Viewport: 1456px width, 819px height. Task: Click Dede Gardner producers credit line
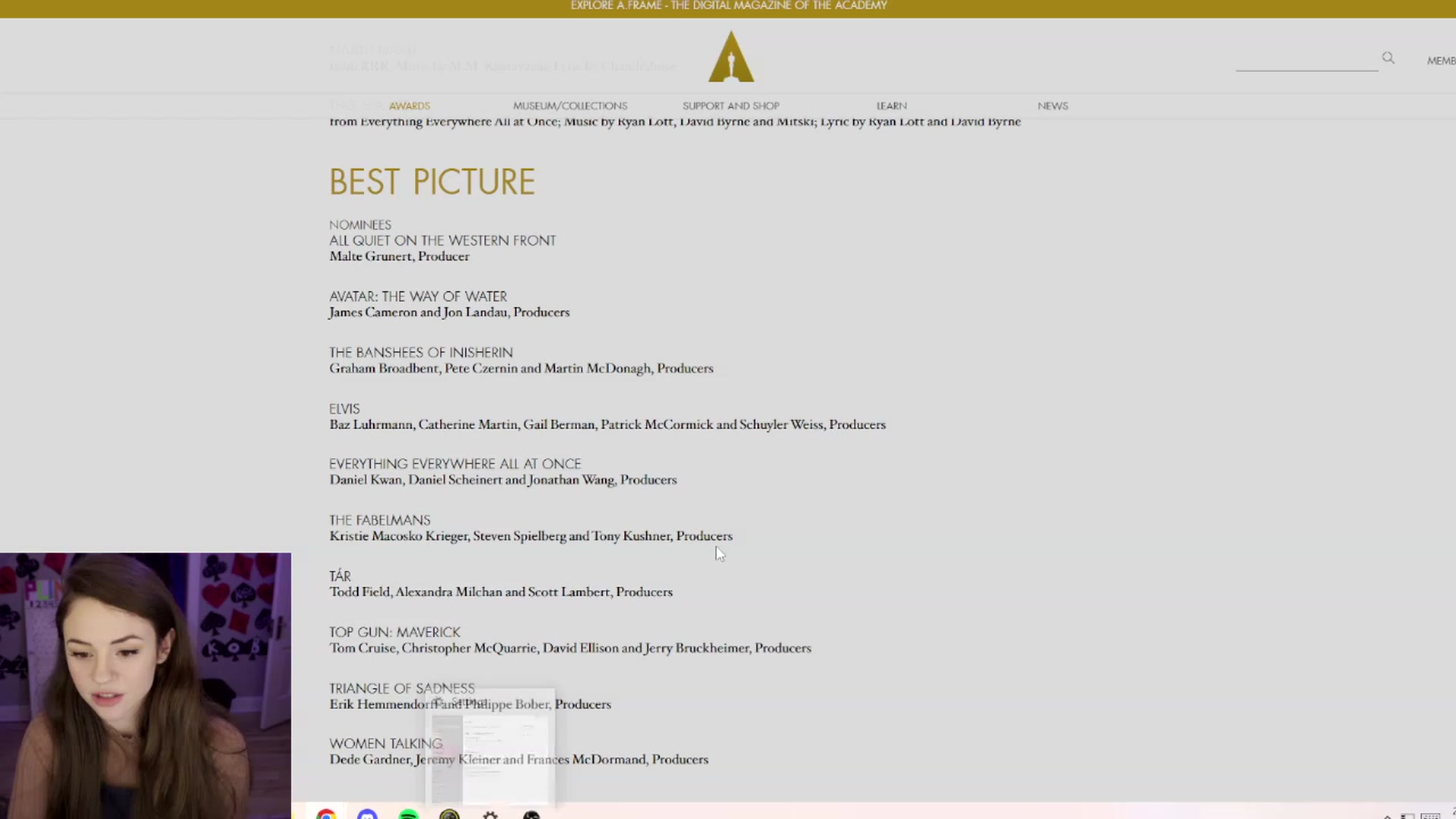pos(519,760)
